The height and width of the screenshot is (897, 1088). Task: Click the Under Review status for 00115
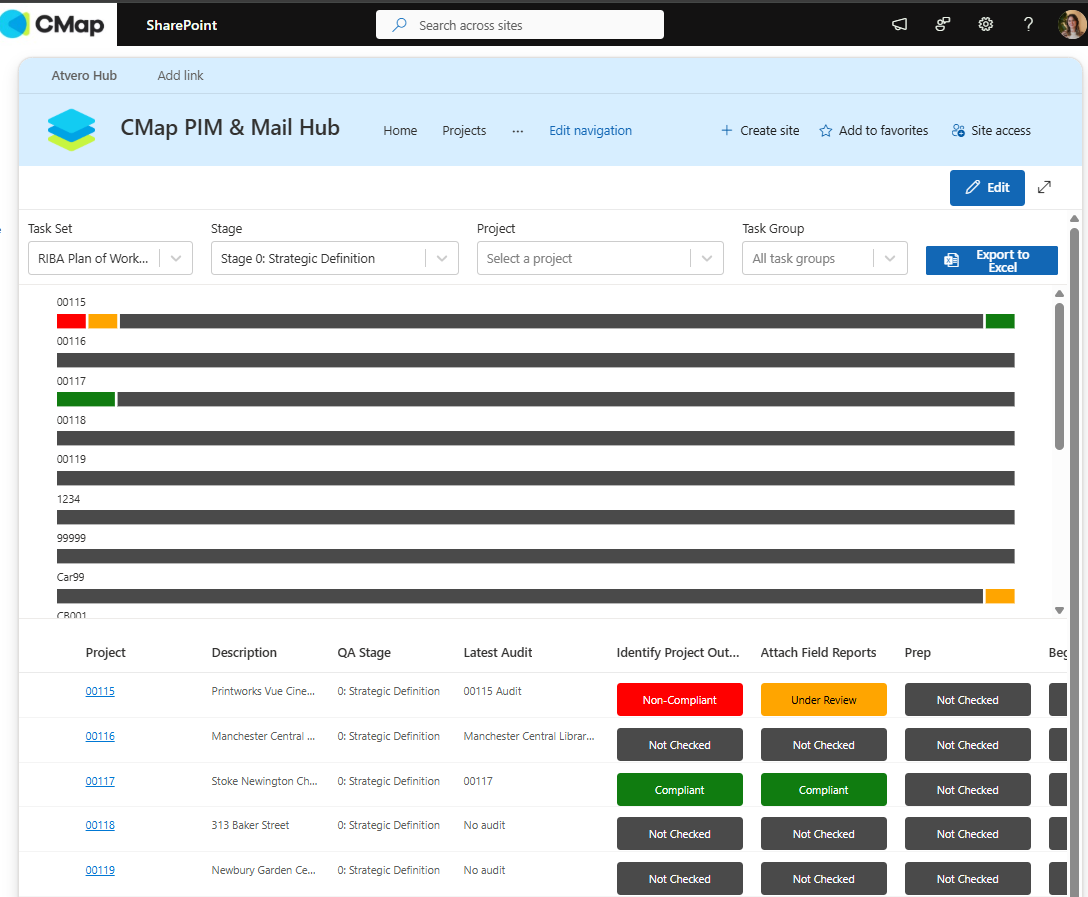[x=824, y=699]
